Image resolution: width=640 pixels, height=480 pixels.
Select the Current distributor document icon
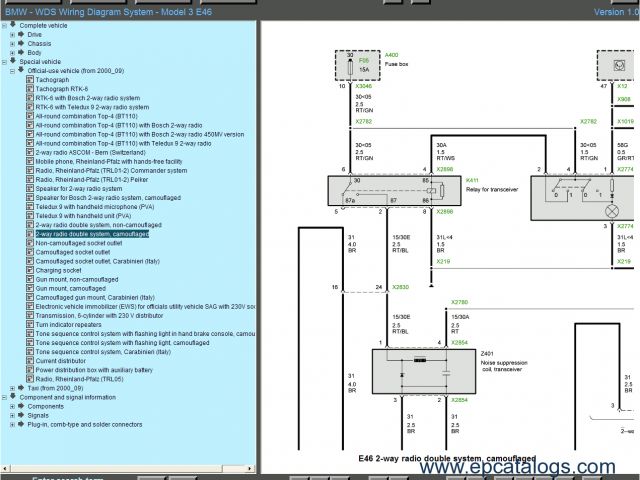30,361
